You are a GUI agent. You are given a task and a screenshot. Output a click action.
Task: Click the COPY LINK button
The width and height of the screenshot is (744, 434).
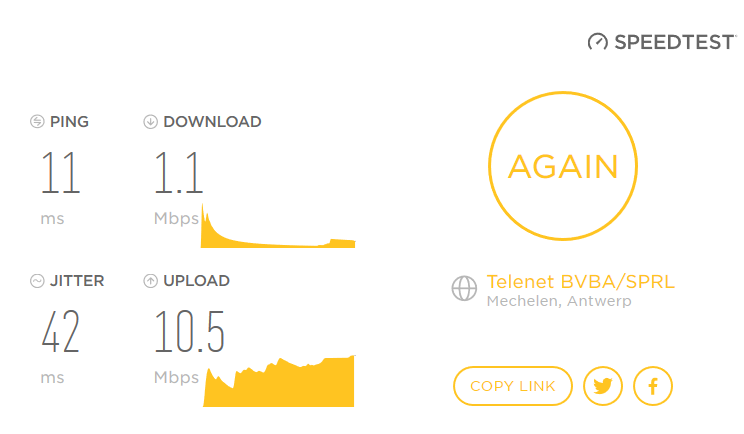(512, 386)
